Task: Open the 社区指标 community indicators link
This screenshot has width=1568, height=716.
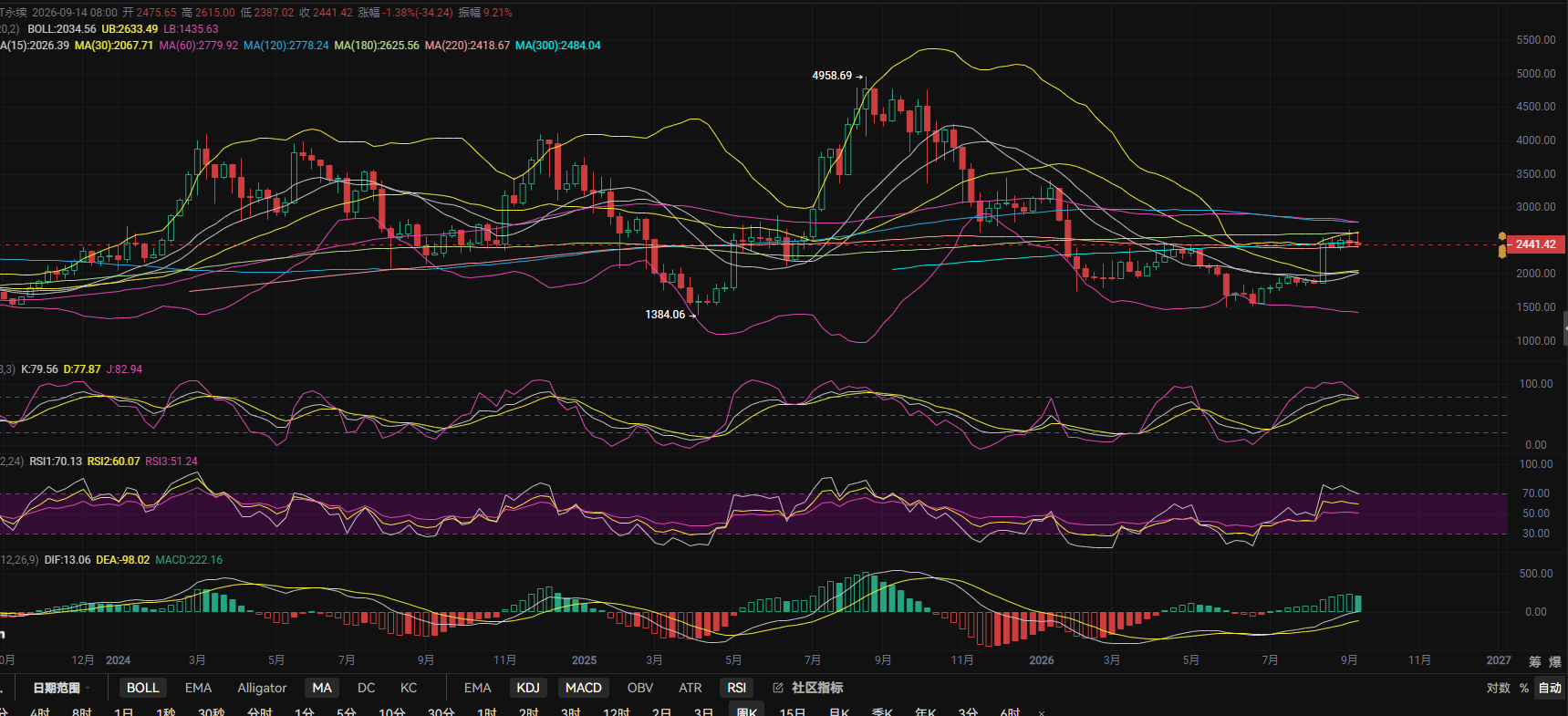Action: [817, 688]
